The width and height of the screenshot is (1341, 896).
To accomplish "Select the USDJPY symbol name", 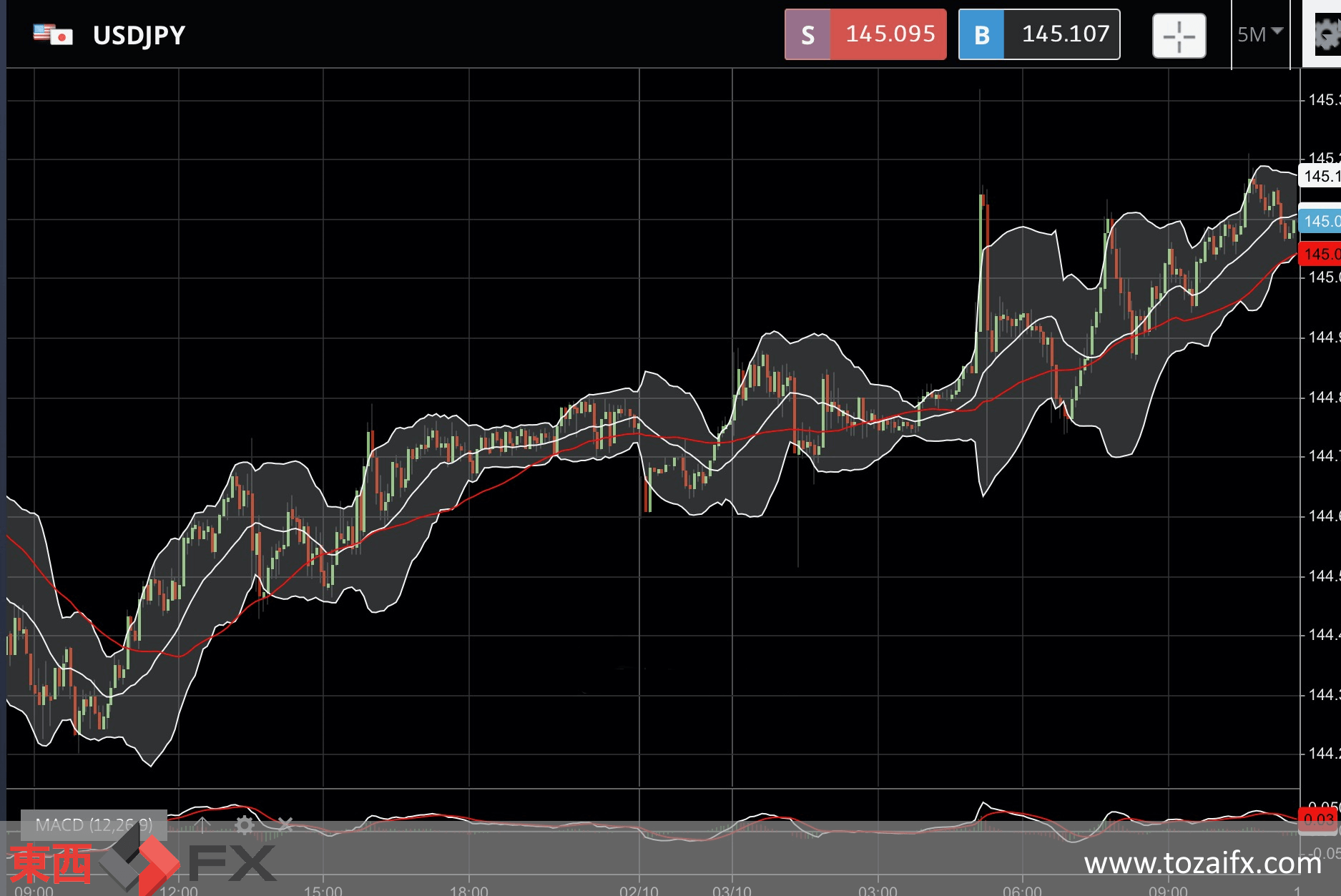I will (139, 35).
